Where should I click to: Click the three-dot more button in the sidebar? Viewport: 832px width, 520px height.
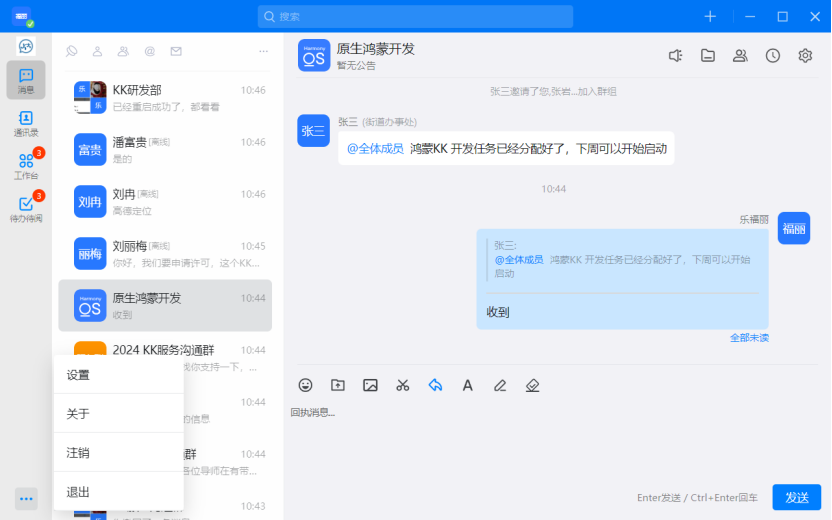[26, 499]
